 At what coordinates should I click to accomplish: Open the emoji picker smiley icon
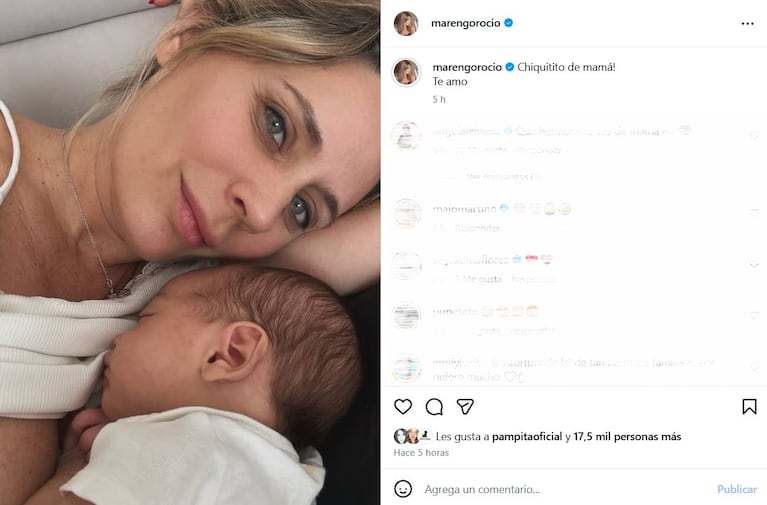point(403,489)
